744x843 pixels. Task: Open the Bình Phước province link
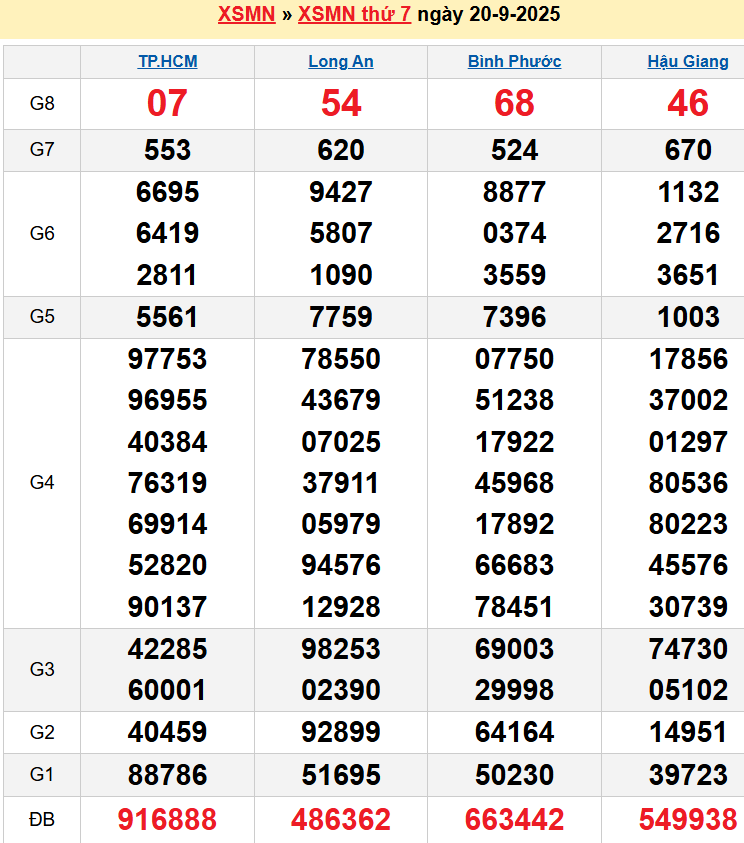514,62
